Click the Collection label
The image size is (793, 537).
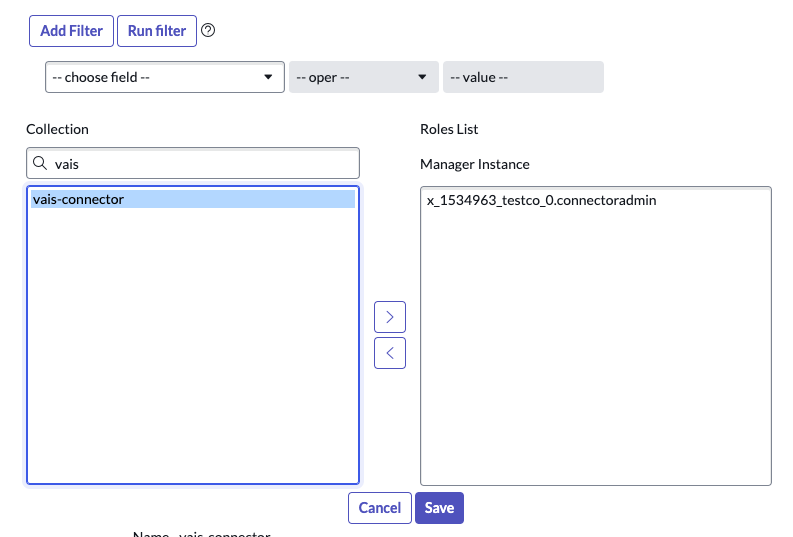coord(57,129)
